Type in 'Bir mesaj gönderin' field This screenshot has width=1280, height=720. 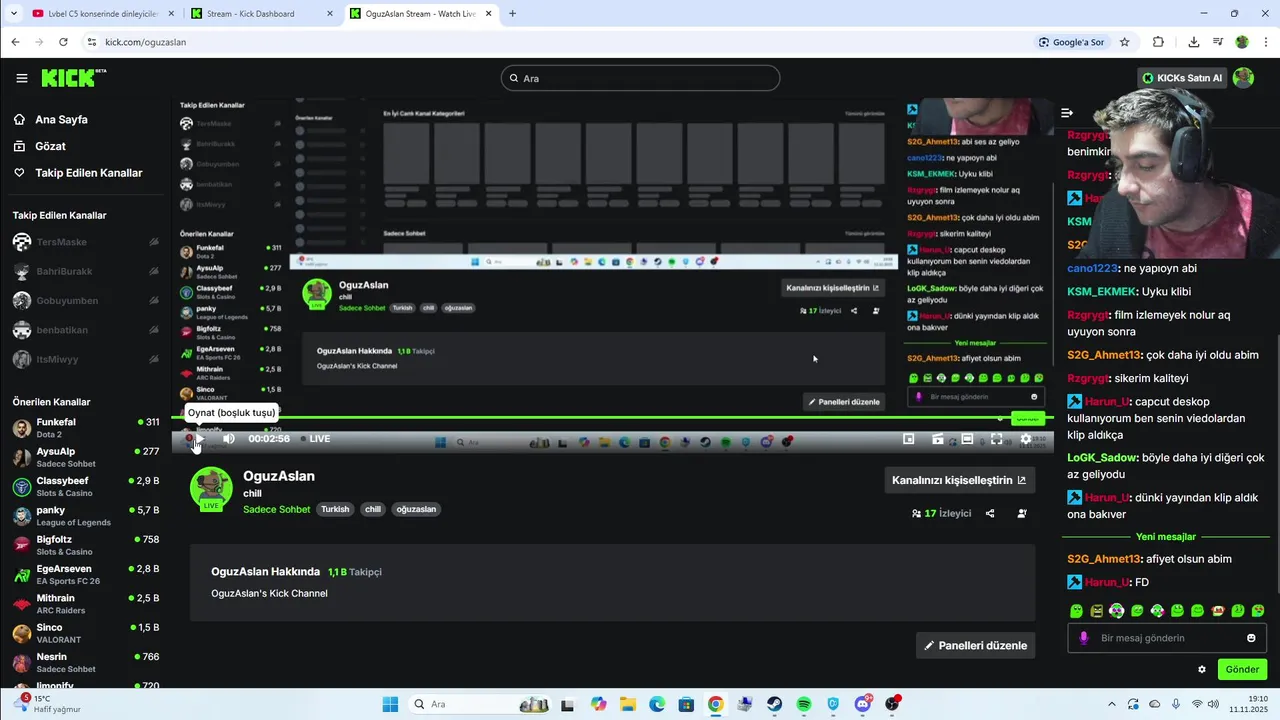1168,638
